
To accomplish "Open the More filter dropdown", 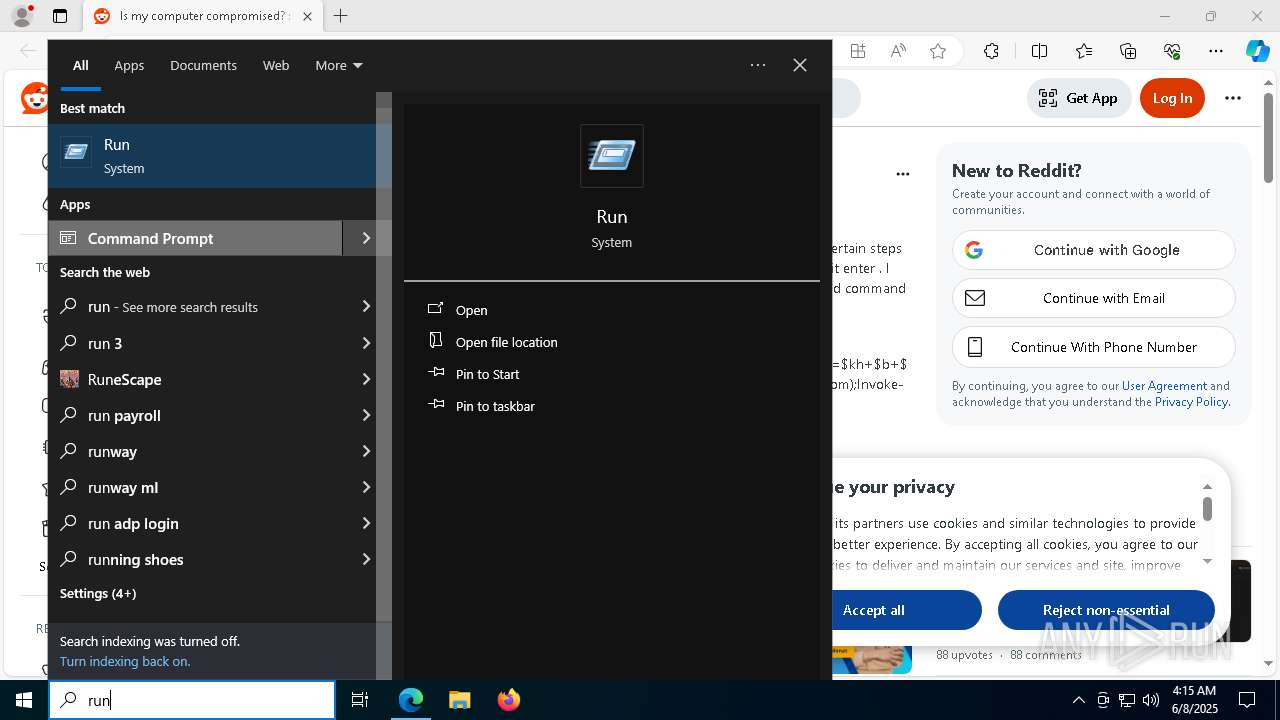I will (338, 65).
